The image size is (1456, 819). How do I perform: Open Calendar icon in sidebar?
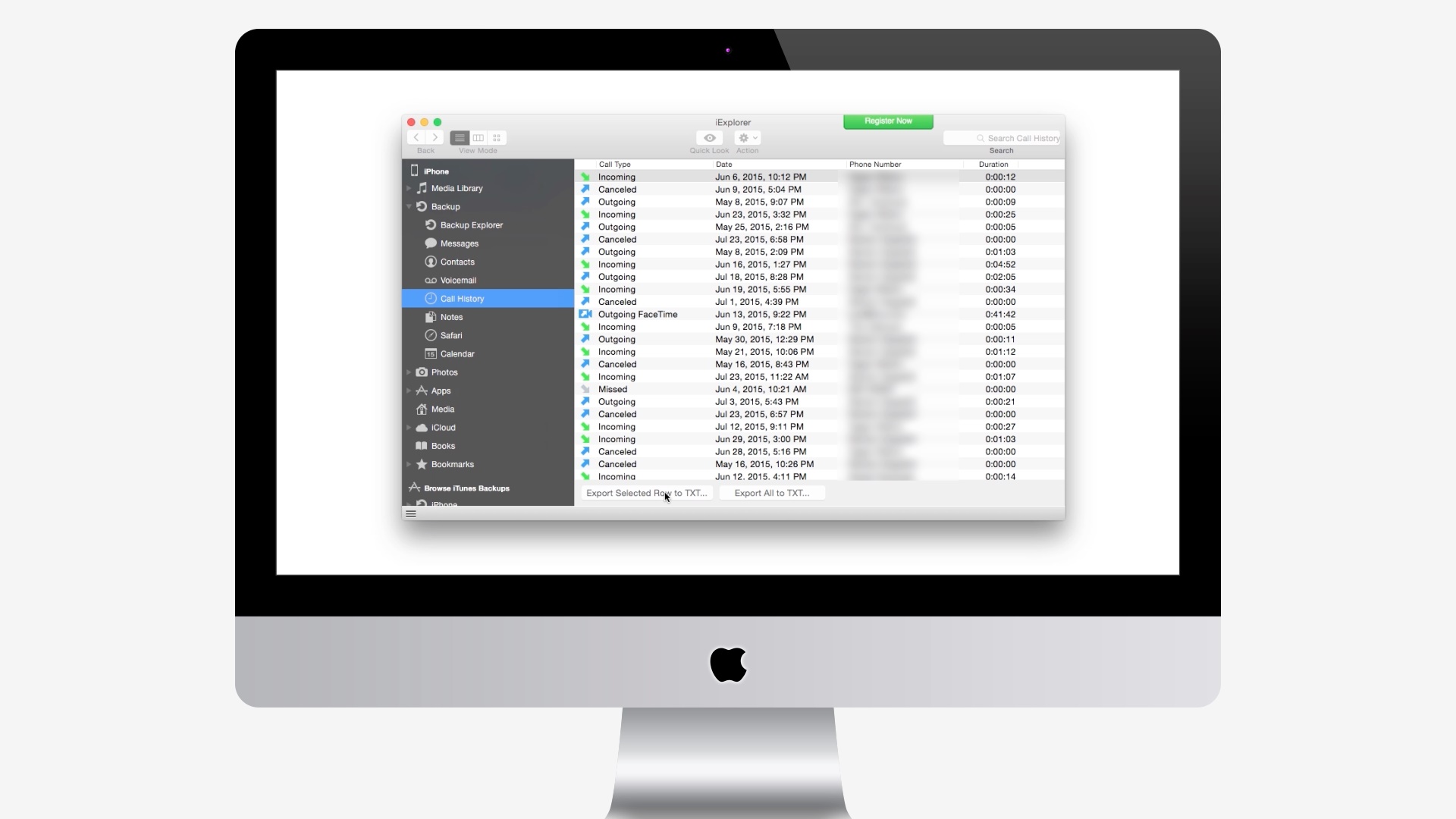(431, 353)
